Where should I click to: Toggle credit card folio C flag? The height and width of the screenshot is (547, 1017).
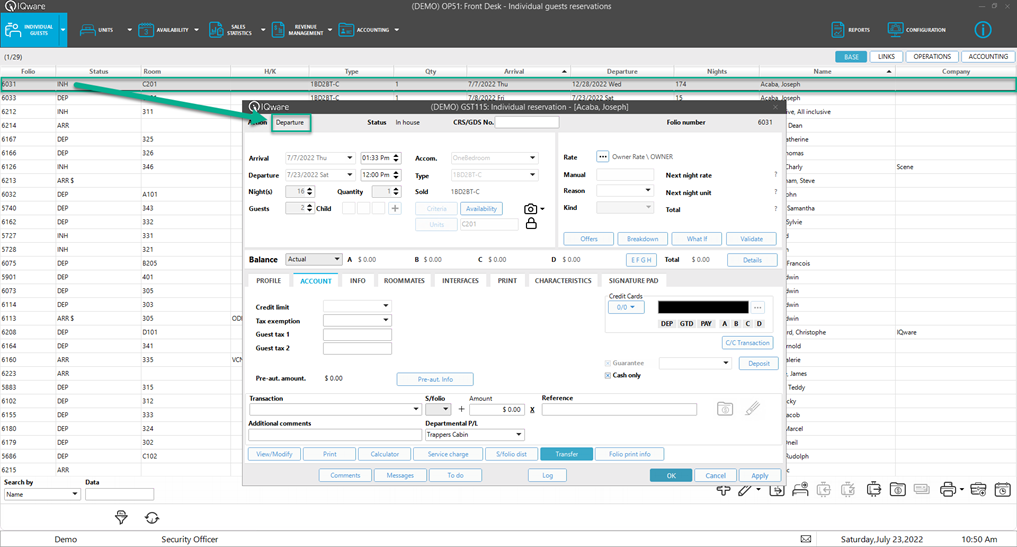tap(748, 324)
